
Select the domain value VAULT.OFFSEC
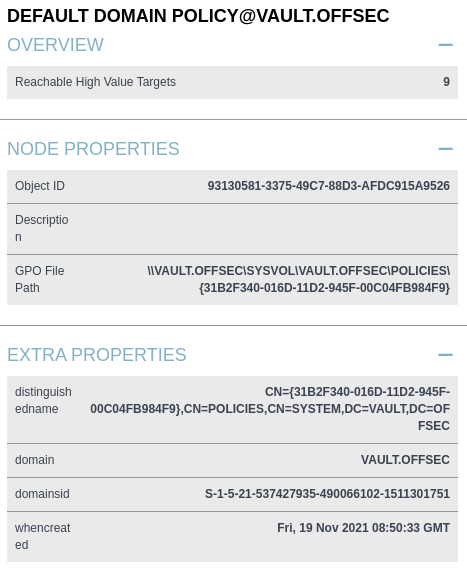405,460
